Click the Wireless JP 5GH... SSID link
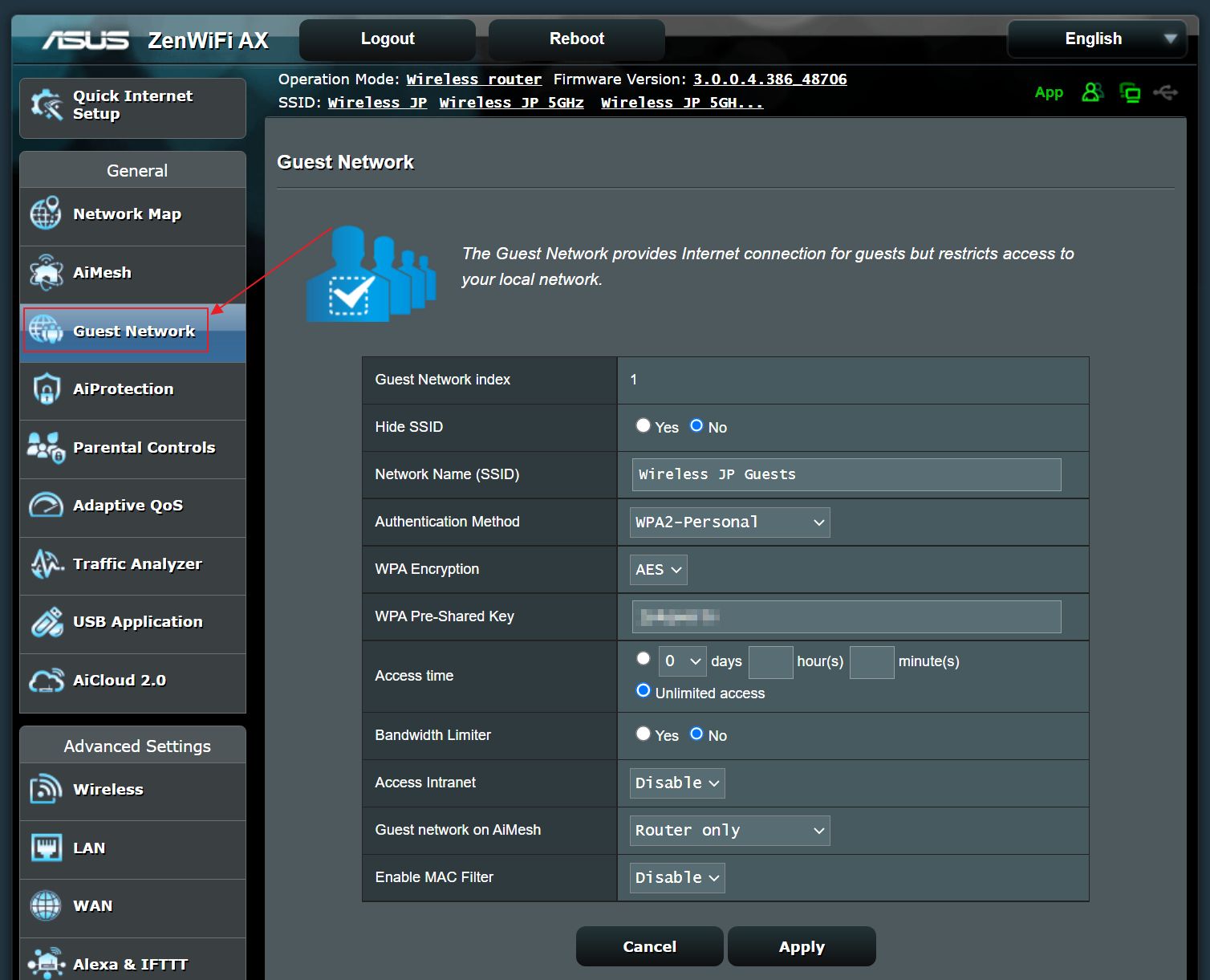The width and height of the screenshot is (1210, 980). (x=681, y=103)
